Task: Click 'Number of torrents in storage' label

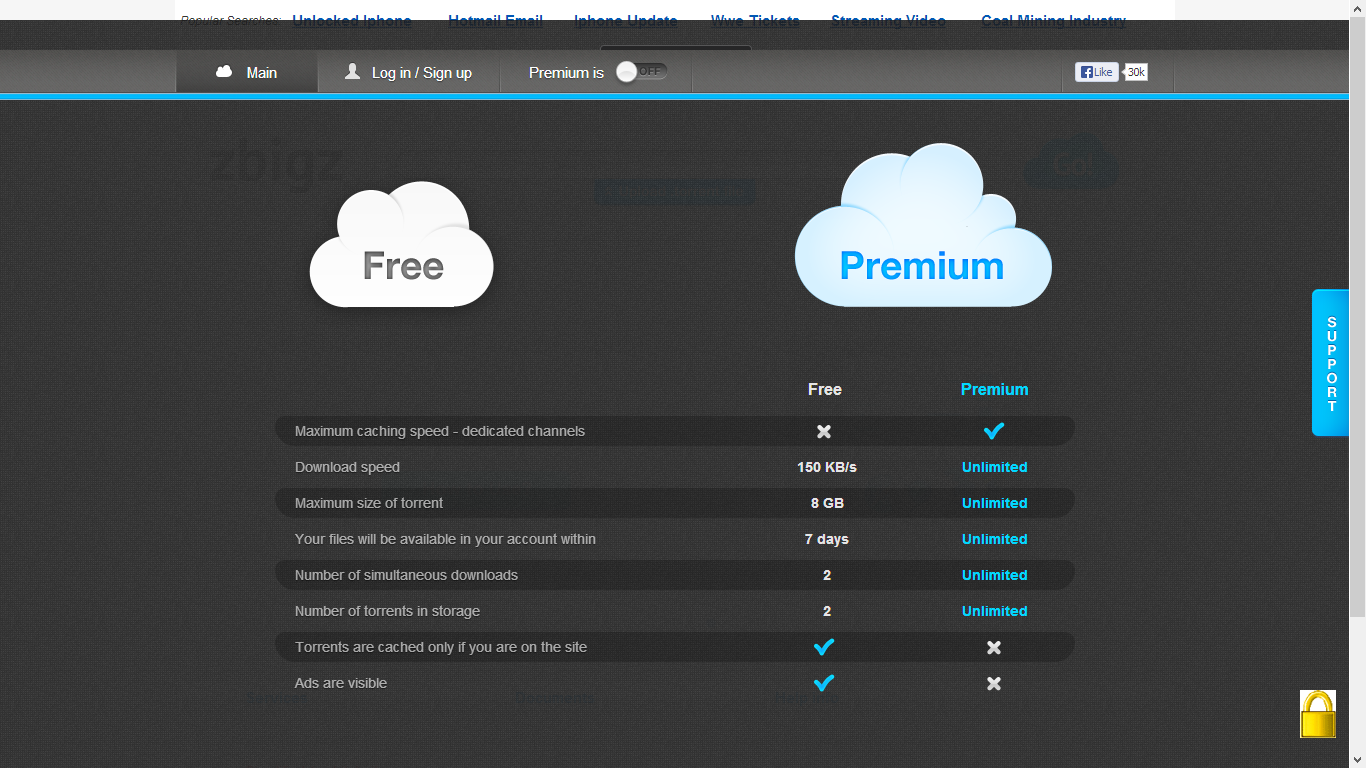Action: (x=387, y=611)
